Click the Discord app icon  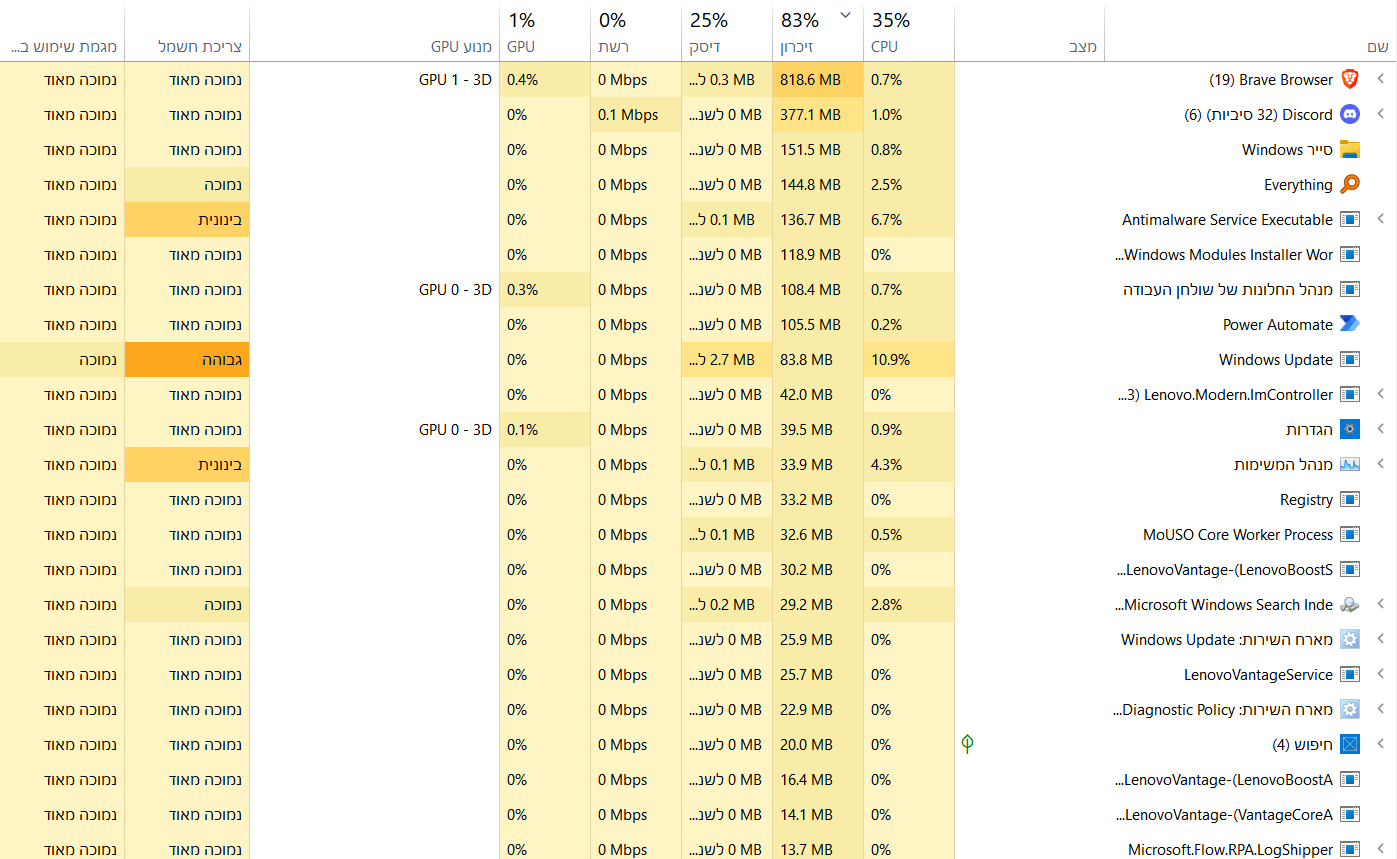(x=1350, y=115)
